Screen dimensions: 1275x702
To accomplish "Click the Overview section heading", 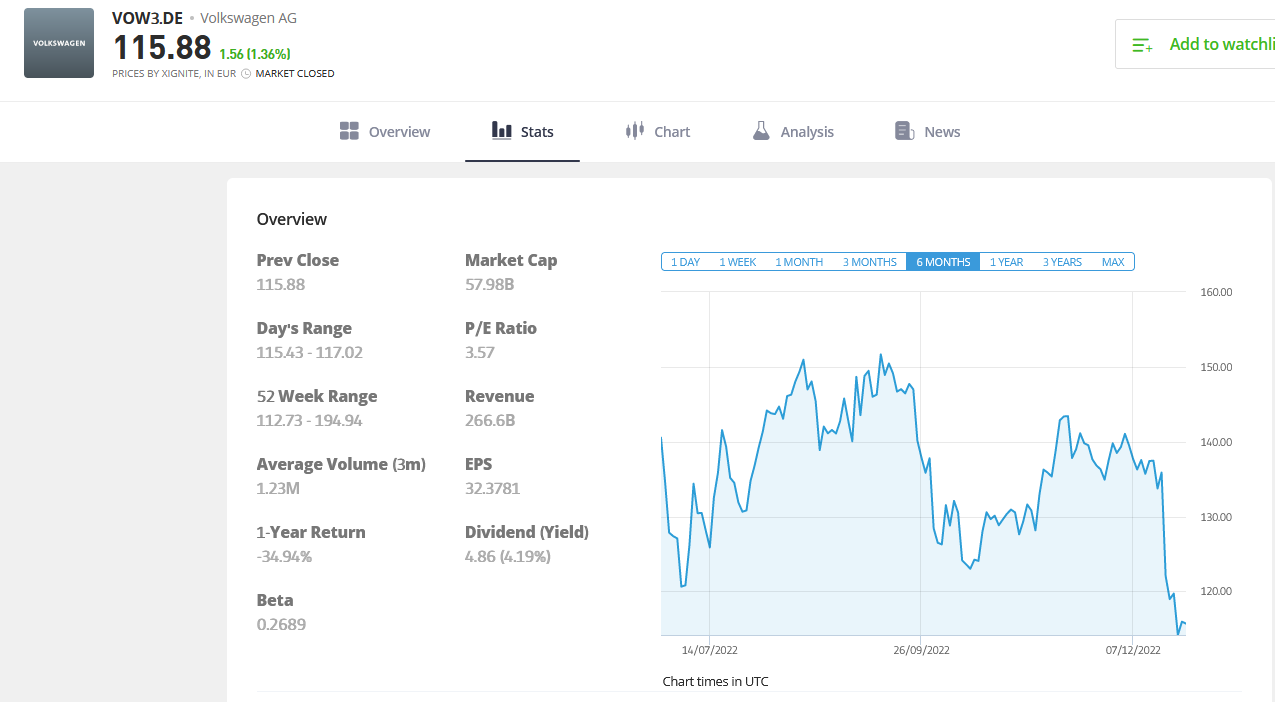I will coord(292,219).
